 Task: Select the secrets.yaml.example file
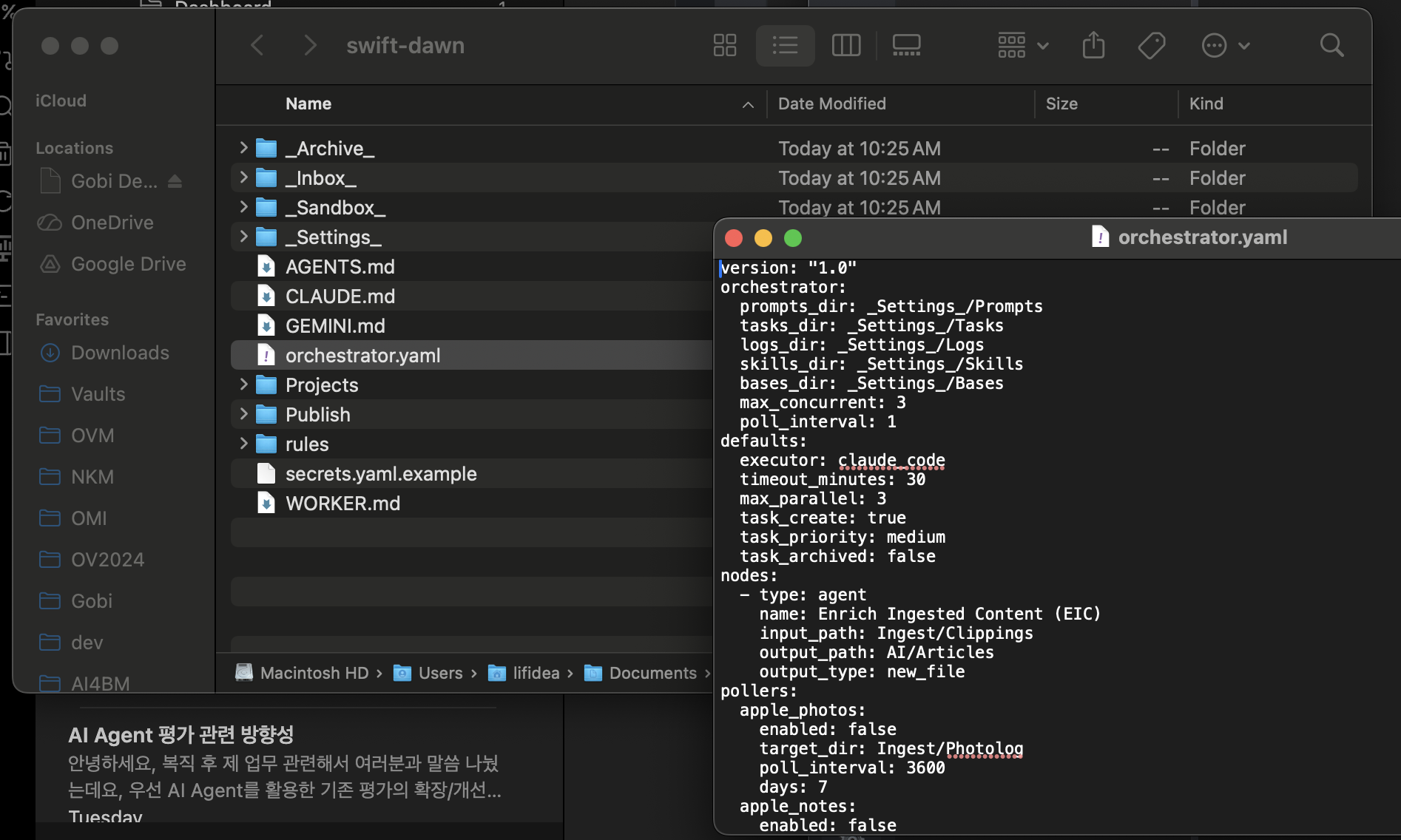pyautogui.click(x=380, y=473)
